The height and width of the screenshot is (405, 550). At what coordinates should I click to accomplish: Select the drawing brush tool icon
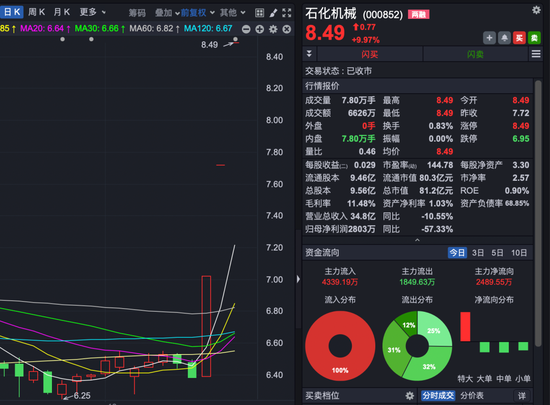pyautogui.click(x=273, y=13)
